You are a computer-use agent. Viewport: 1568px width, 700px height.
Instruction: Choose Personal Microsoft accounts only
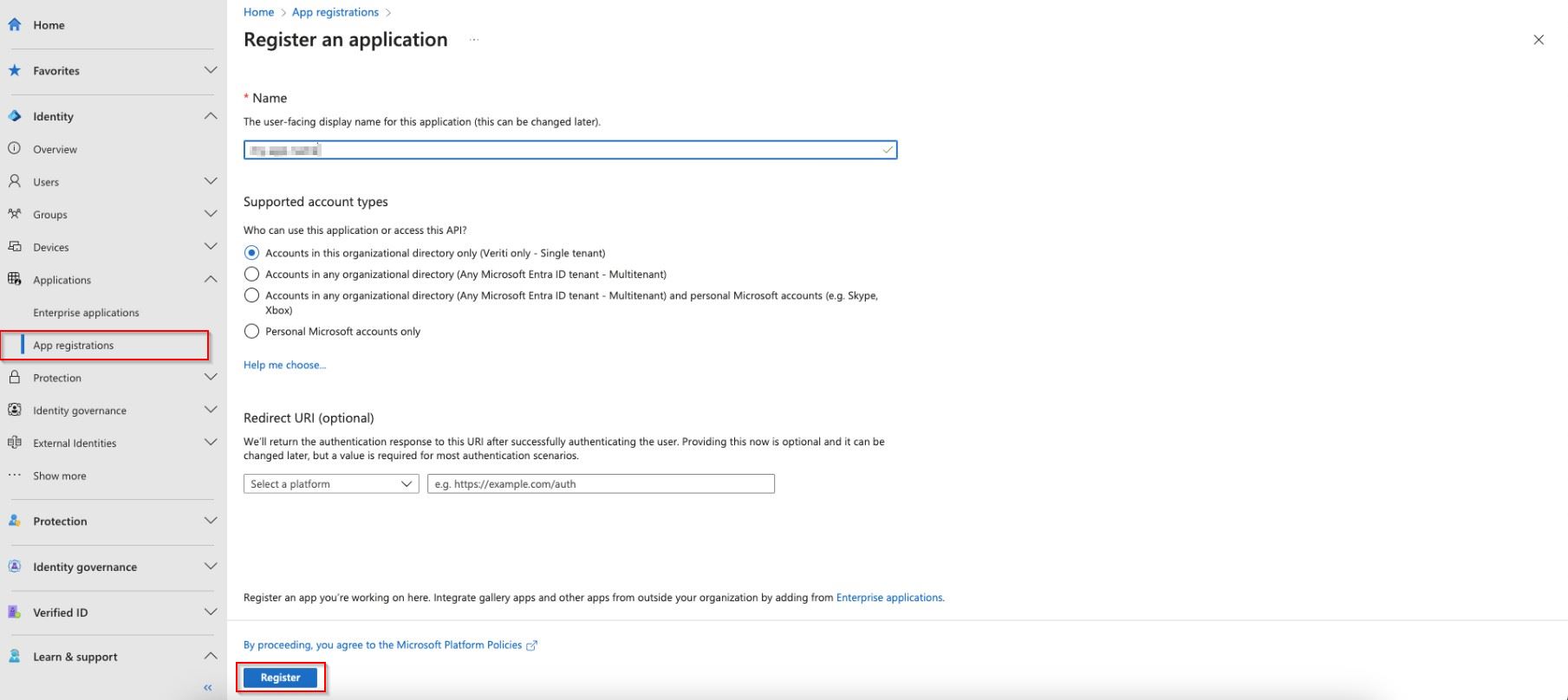(251, 331)
